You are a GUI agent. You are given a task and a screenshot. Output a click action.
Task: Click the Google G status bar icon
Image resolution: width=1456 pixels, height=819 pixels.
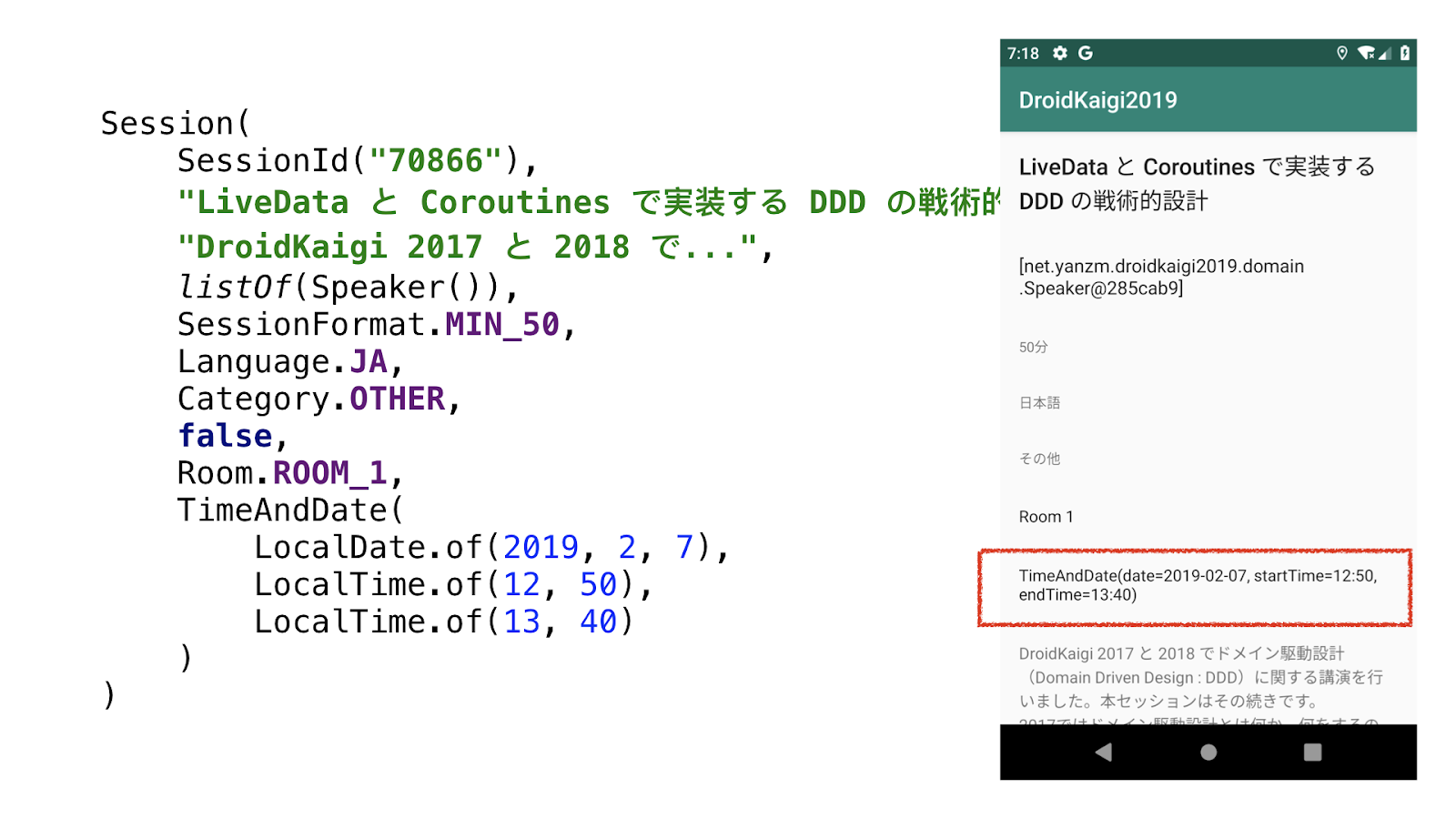(1086, 53)
